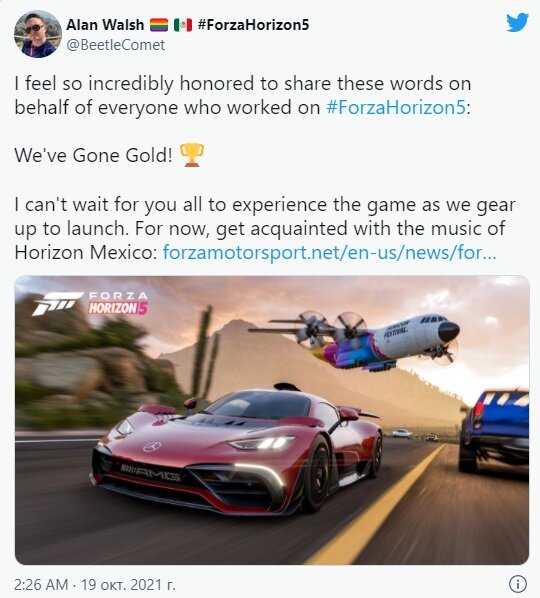Image resolution: width=540 pixels, height=598 pixels.
Task: Open the #ForzaHorizon5 hashtag in tweet text
Action: [396, 108]
